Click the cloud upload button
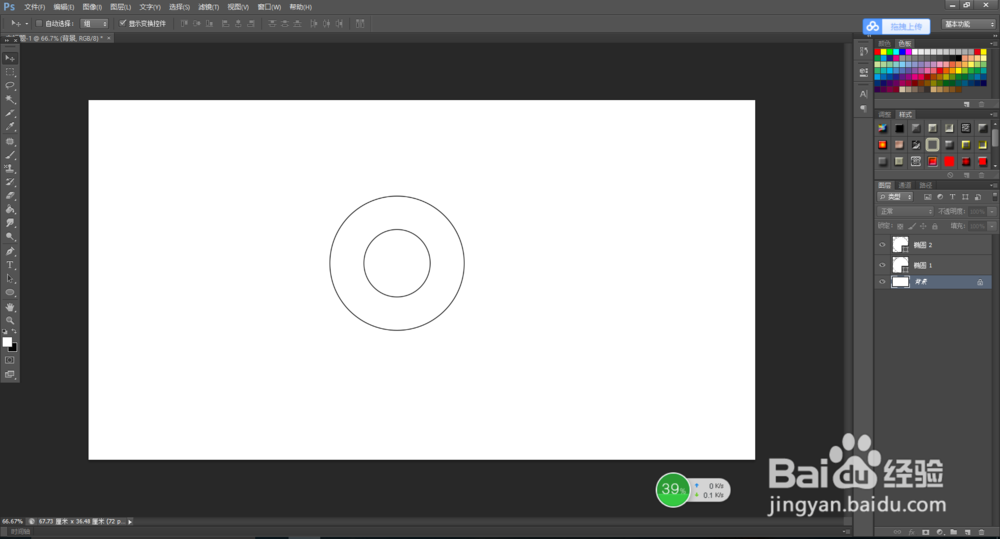This screenshot has height=539, width=1000. [x=896, y=26]
